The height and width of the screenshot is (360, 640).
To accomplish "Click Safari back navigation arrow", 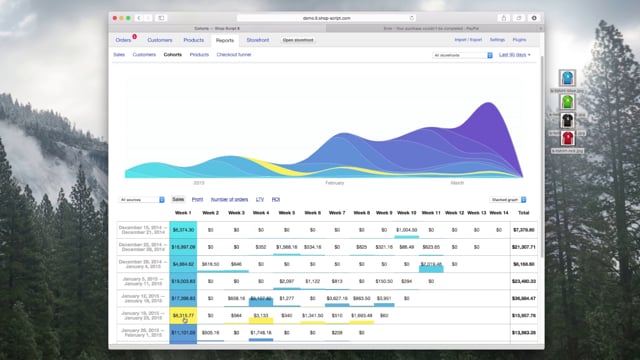I will [139, 18].
